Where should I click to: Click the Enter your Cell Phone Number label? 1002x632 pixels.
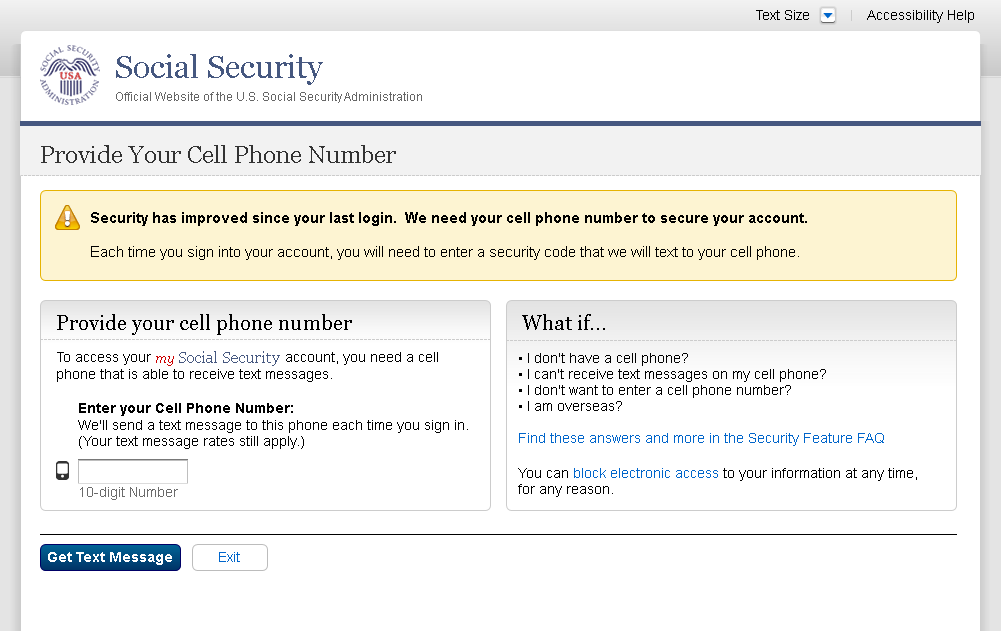[x=186, y=408]
